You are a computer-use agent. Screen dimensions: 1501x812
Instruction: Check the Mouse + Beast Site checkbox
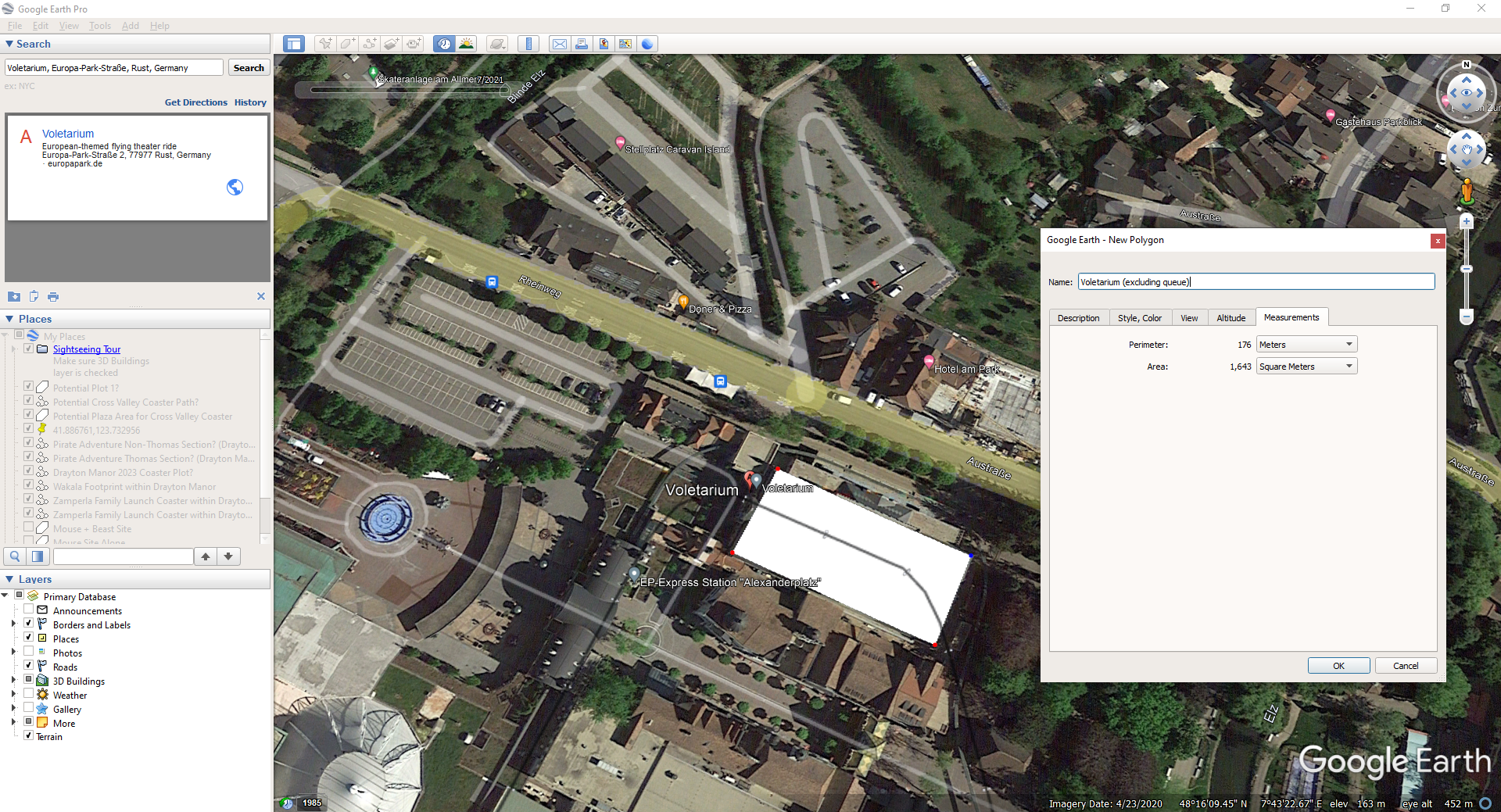(28, 528)
